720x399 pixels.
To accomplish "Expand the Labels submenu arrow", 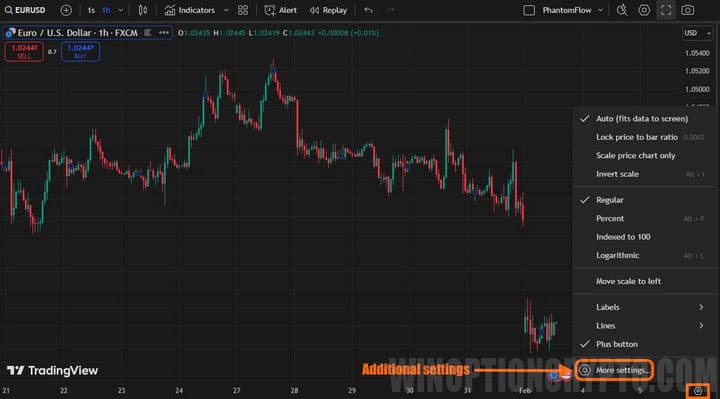I will click(701, 307).
